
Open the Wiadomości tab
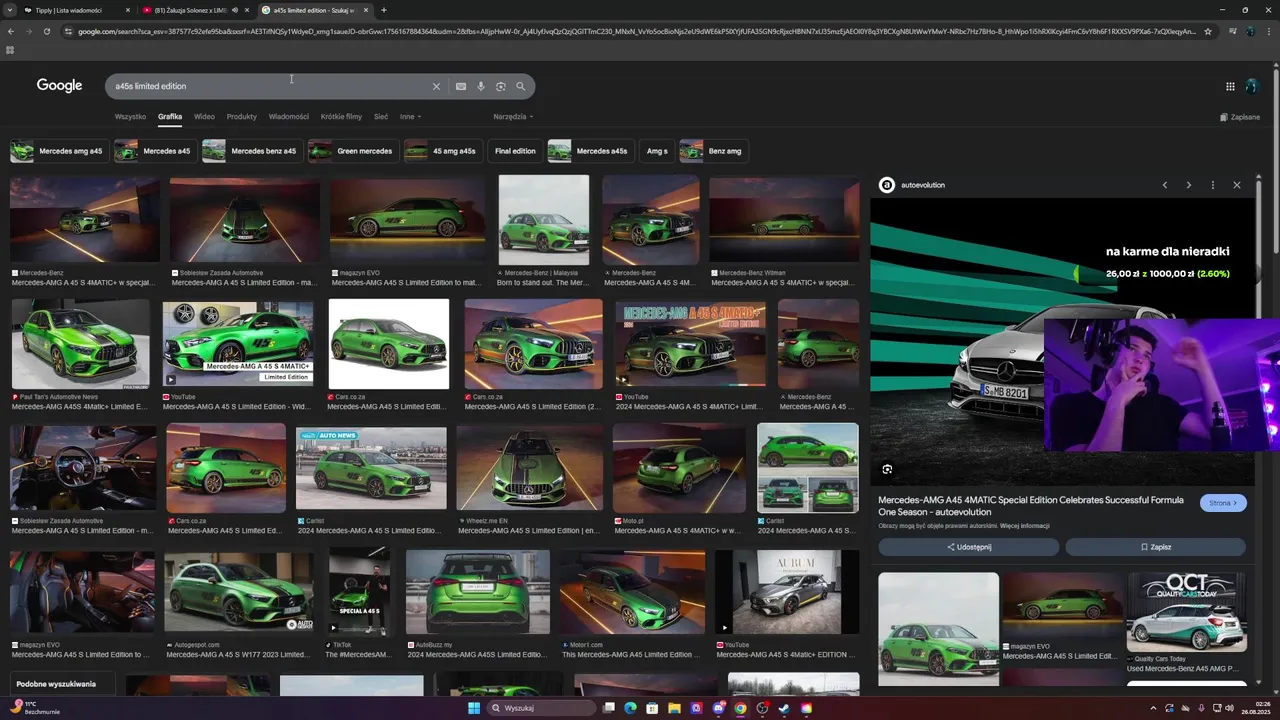(289, 116)
